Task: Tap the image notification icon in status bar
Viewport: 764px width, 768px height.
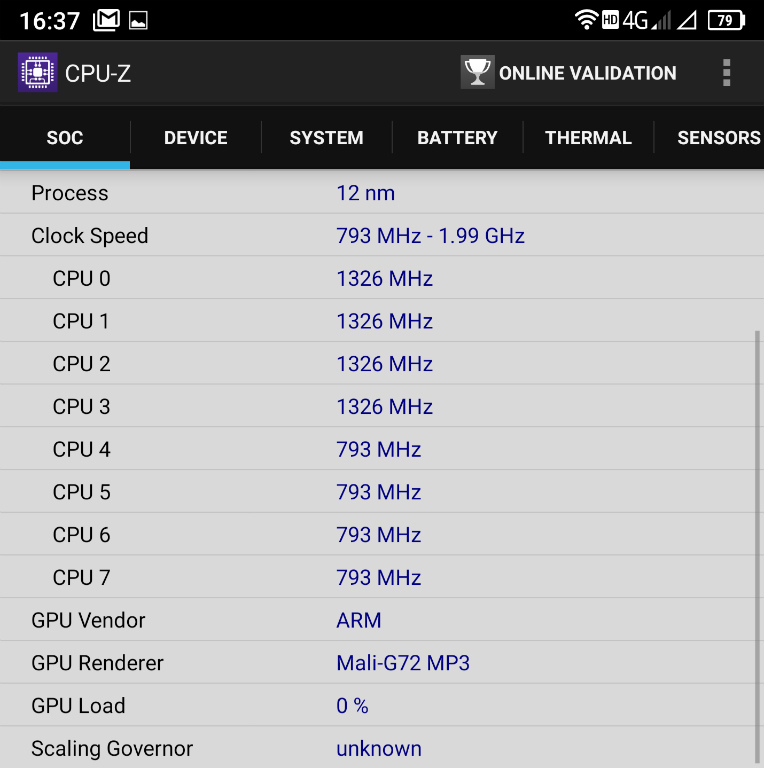Action: coord(138,20)
